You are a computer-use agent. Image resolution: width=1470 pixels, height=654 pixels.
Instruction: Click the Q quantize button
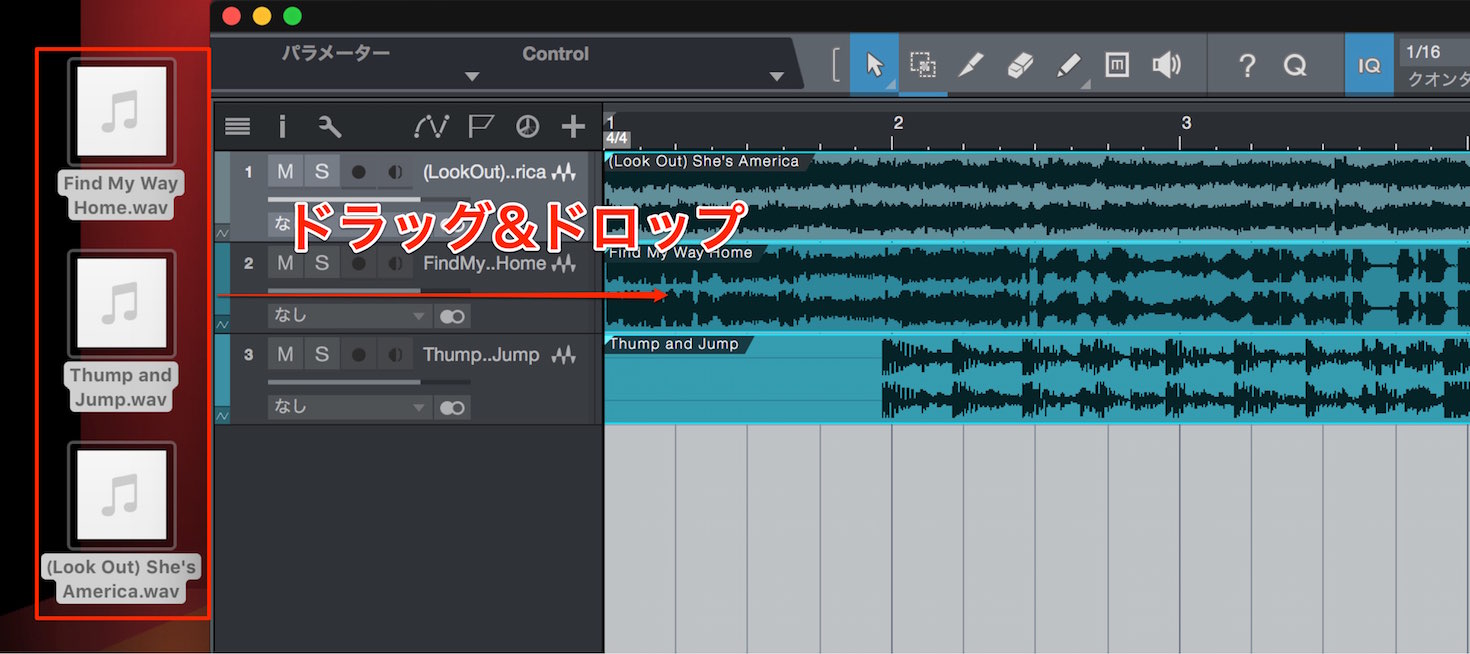(x=1295, y=66)
